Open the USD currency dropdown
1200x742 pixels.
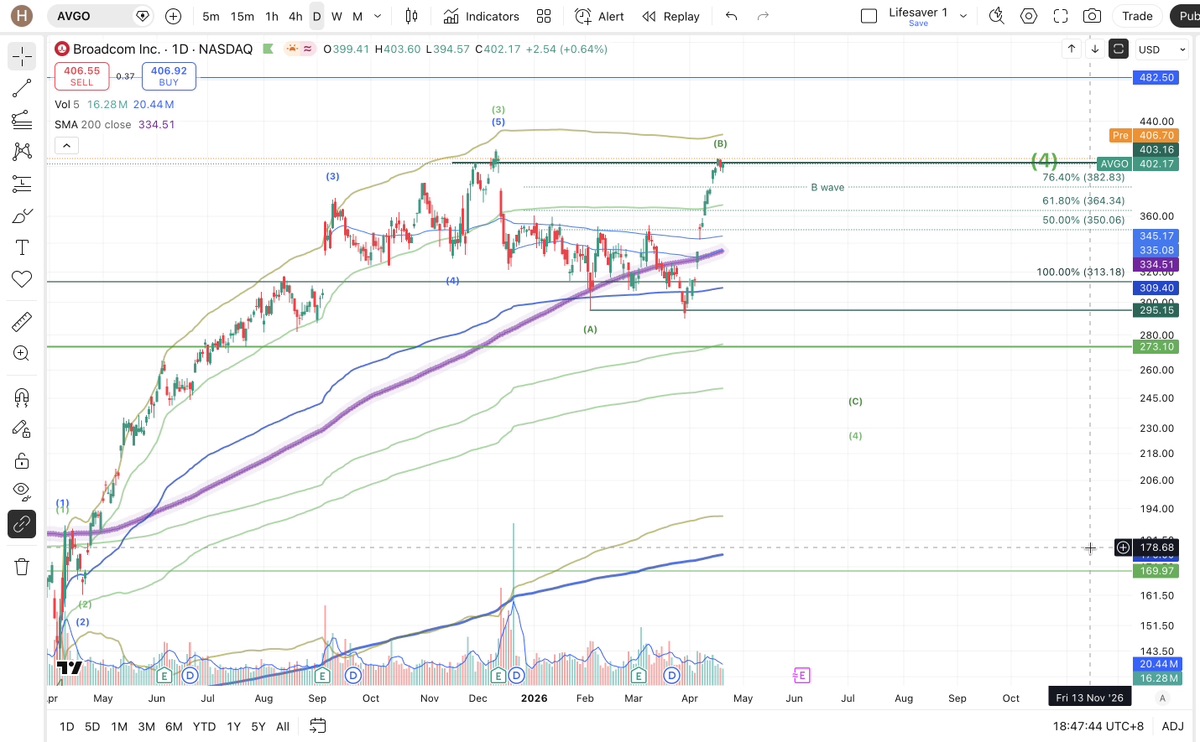coord(1155,49)
